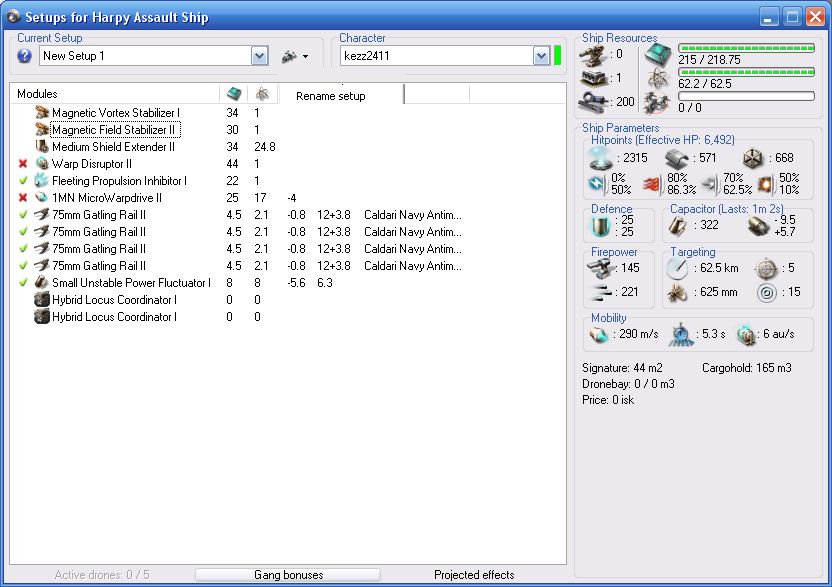Click the warp speed icon
This screenshot has width=832, height=587.
point(746,334)
